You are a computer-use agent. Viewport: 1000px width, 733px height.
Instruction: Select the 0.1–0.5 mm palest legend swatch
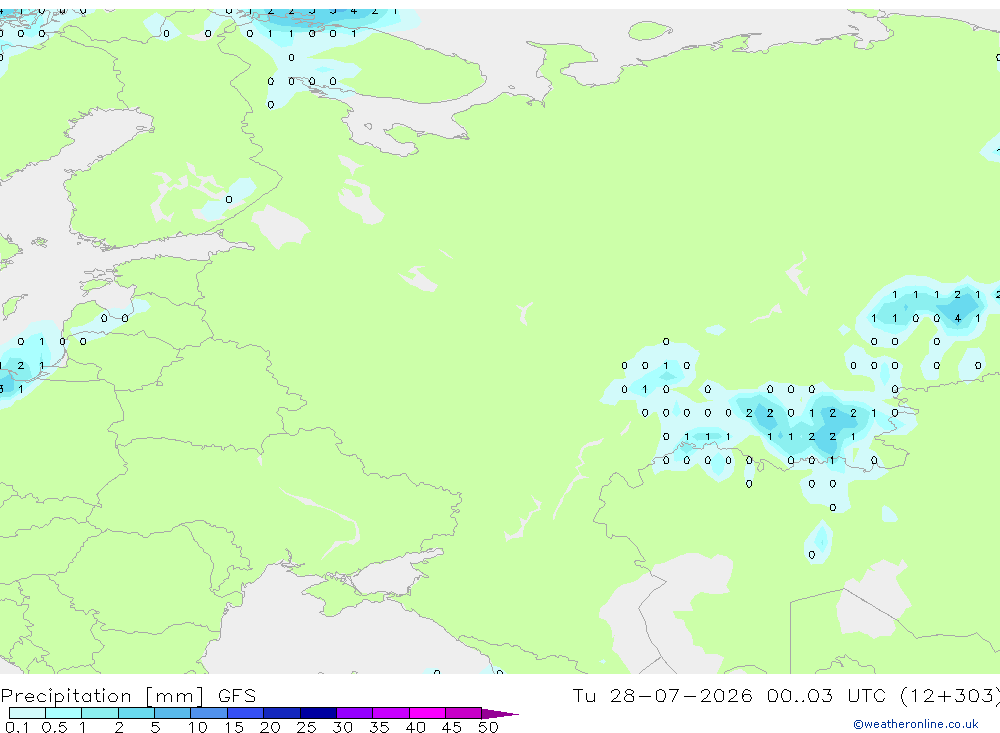(x=27, y=713)
